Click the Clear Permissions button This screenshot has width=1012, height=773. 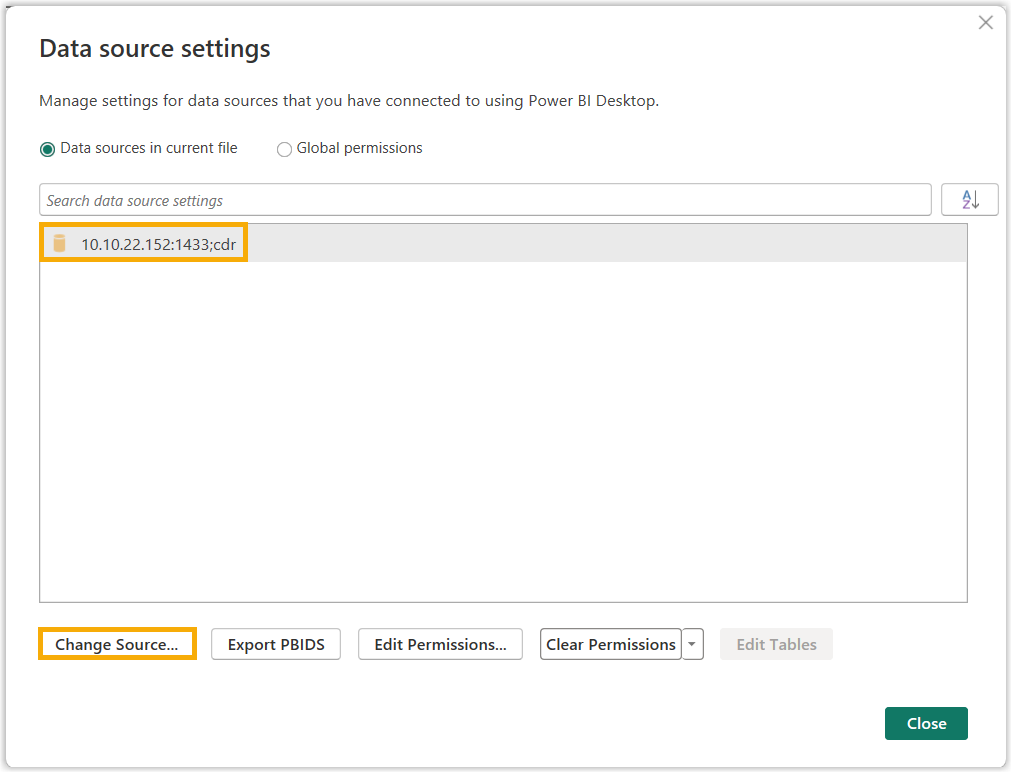coord(611,644)
